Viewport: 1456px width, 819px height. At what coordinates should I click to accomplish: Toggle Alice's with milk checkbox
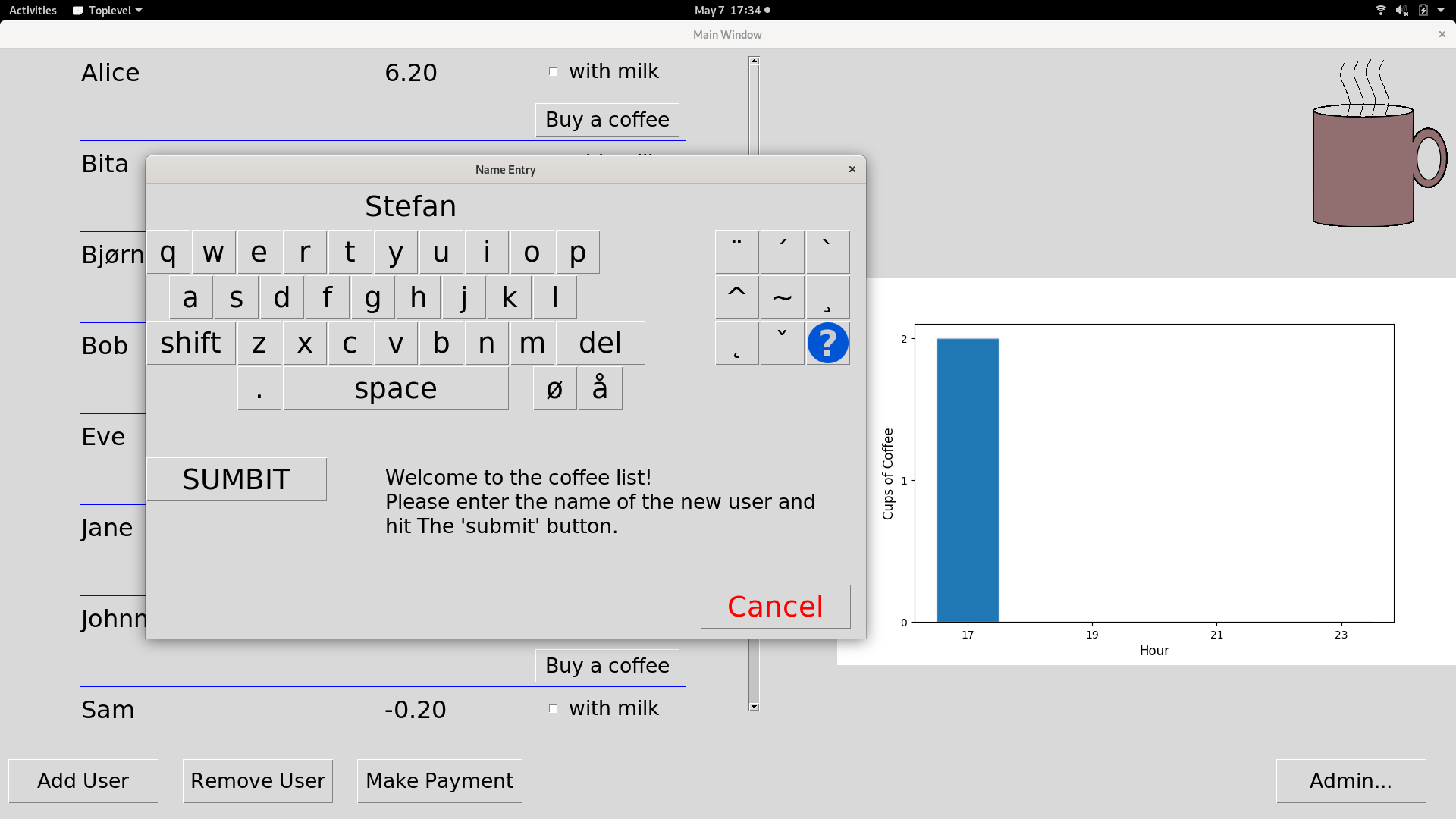(x=553, y=72)
